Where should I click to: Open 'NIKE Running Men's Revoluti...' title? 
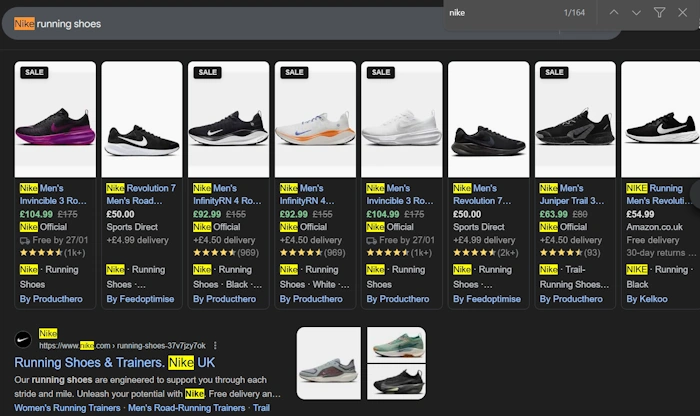click(x=660, y=195)
